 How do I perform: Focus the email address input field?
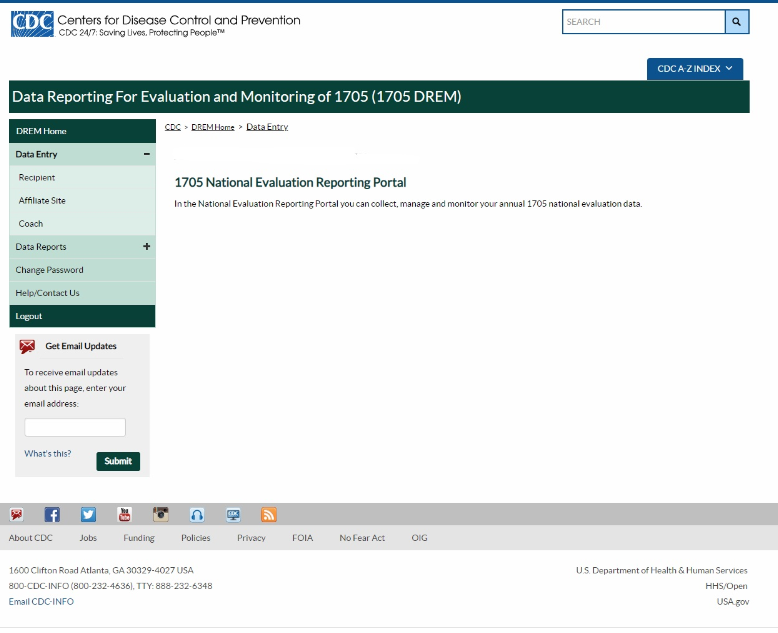[75, 427]
